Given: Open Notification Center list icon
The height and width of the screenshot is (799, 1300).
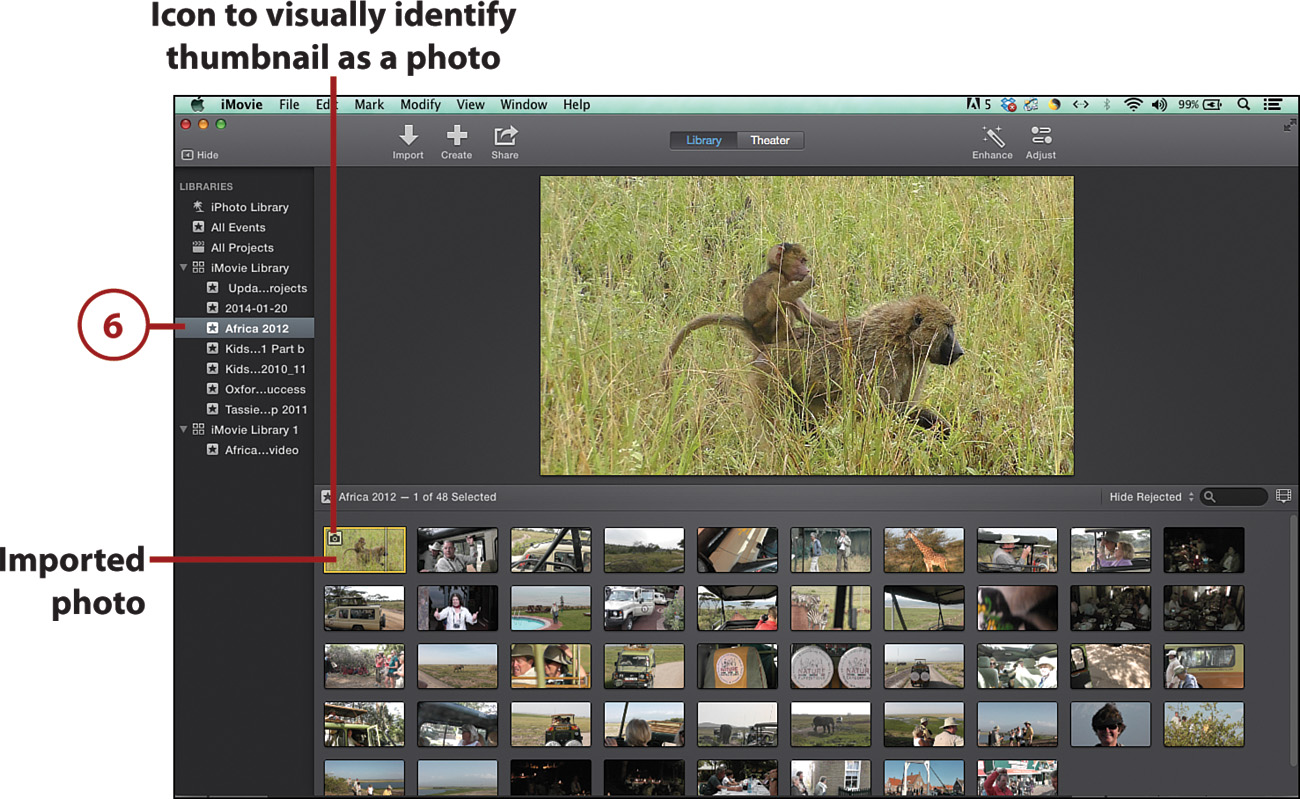Looking at the screenshot, I should [x=1273, y=104].
